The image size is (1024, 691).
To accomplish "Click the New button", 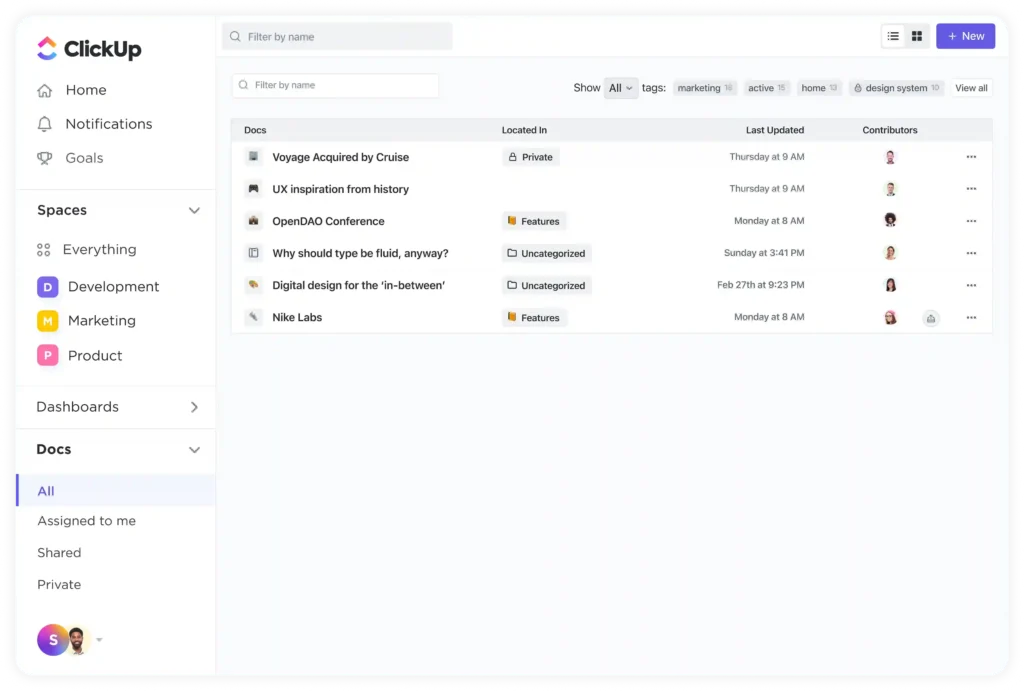I will click(965, 36).
